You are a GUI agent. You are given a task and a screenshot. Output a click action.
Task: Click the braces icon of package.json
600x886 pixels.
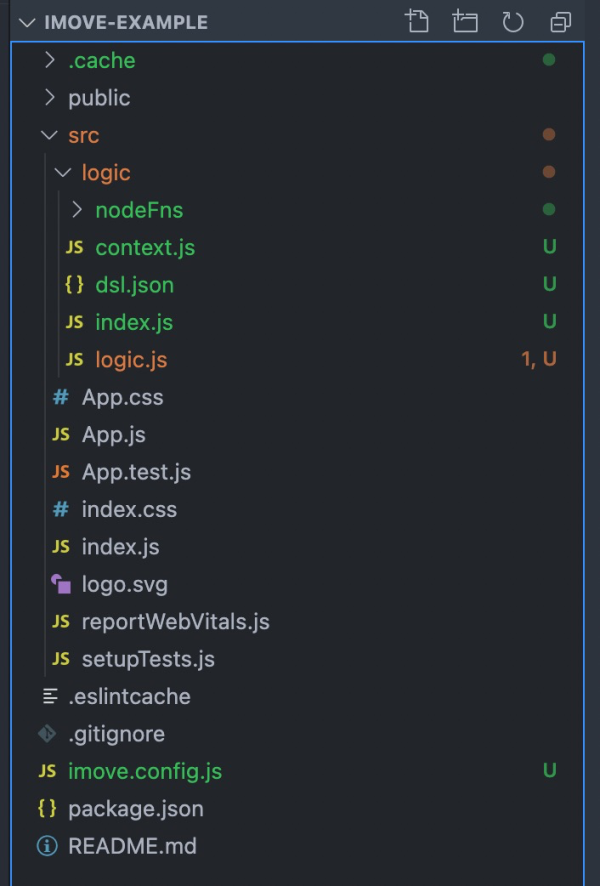tap(47, 809)
